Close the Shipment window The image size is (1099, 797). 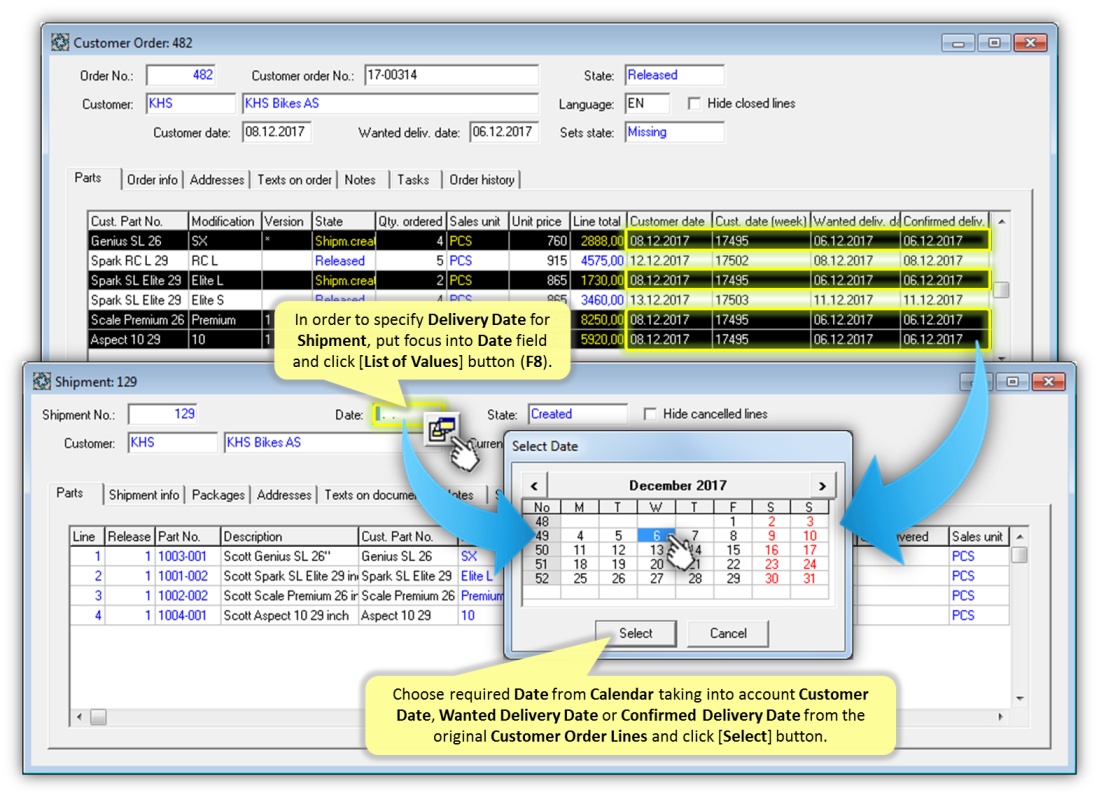(1049, 381)
